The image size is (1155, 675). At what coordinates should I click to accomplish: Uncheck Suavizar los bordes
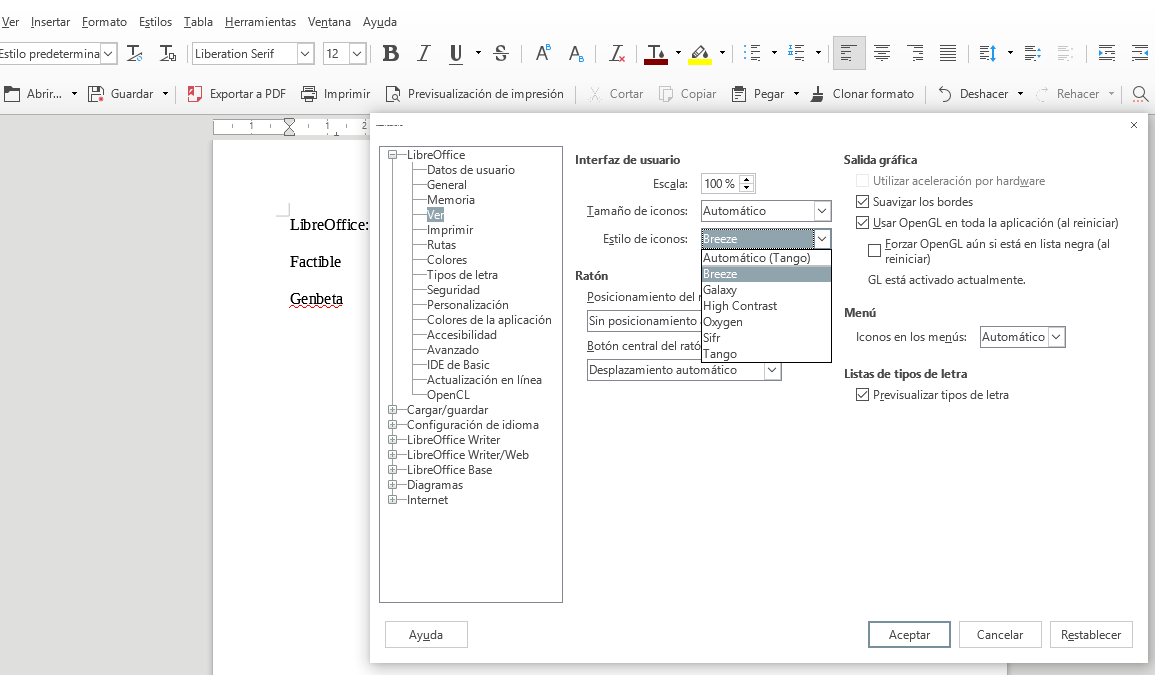(x=862, y=201)
